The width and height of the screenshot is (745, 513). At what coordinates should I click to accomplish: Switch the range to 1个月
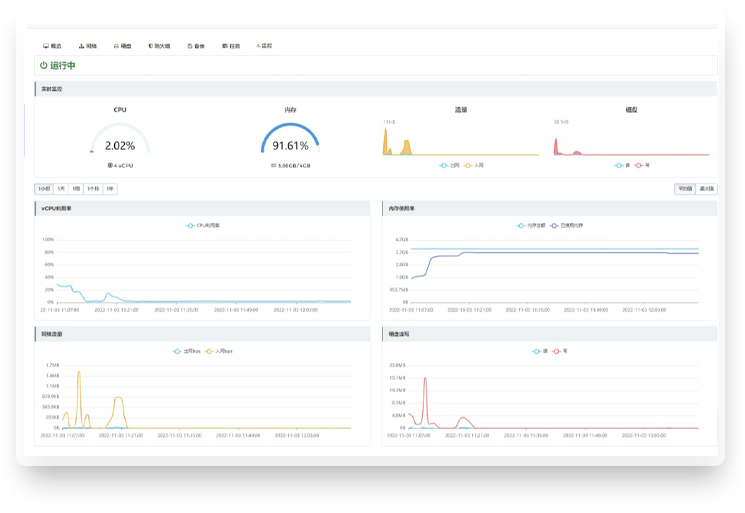(92, 188)
